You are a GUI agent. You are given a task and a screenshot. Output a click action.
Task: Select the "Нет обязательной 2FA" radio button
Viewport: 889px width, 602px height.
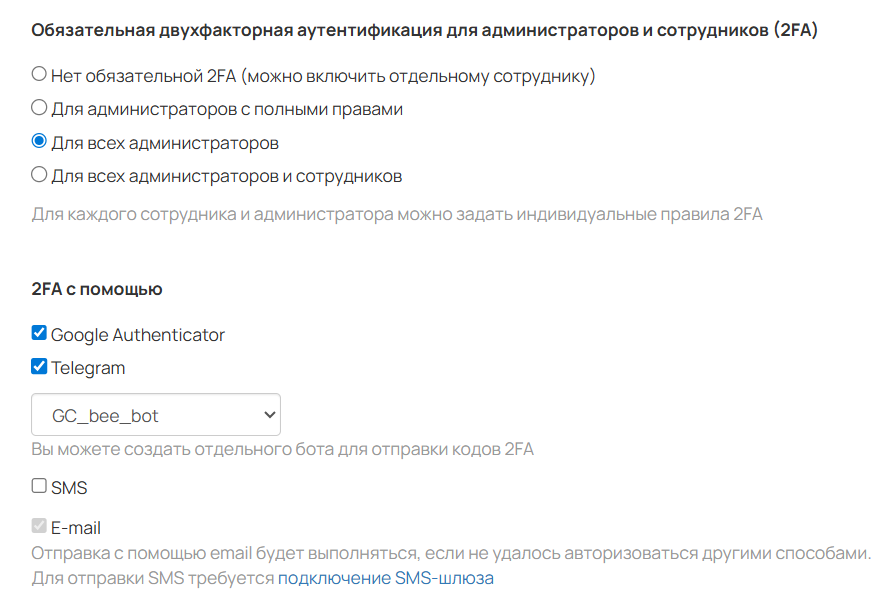(39, 74)
